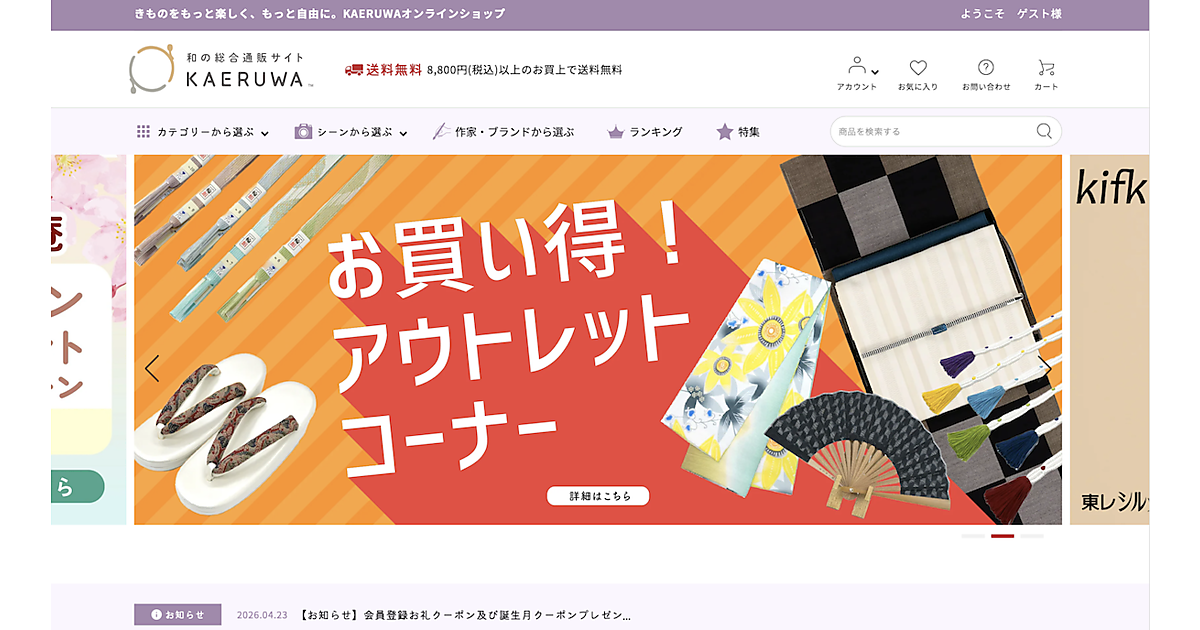This screenshot has height=630, width=1200.
Task: Click the question mark inquiry icon
Action: tap(986, 67)
